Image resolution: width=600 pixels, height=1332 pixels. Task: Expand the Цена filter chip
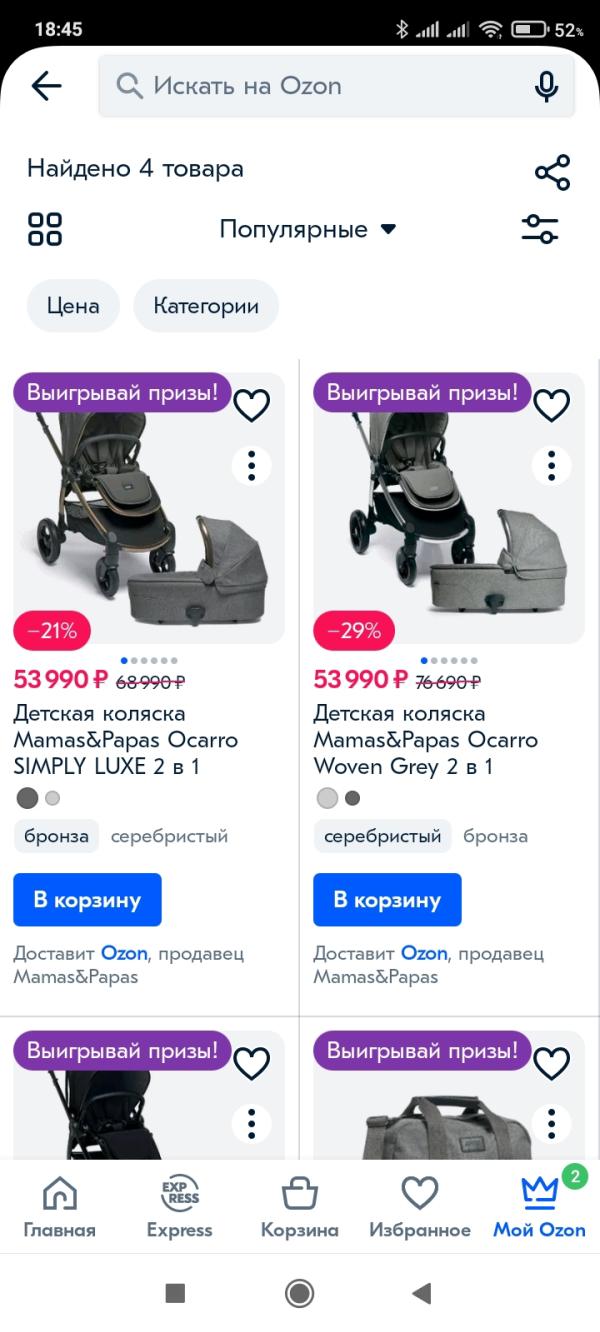(73, 306)
